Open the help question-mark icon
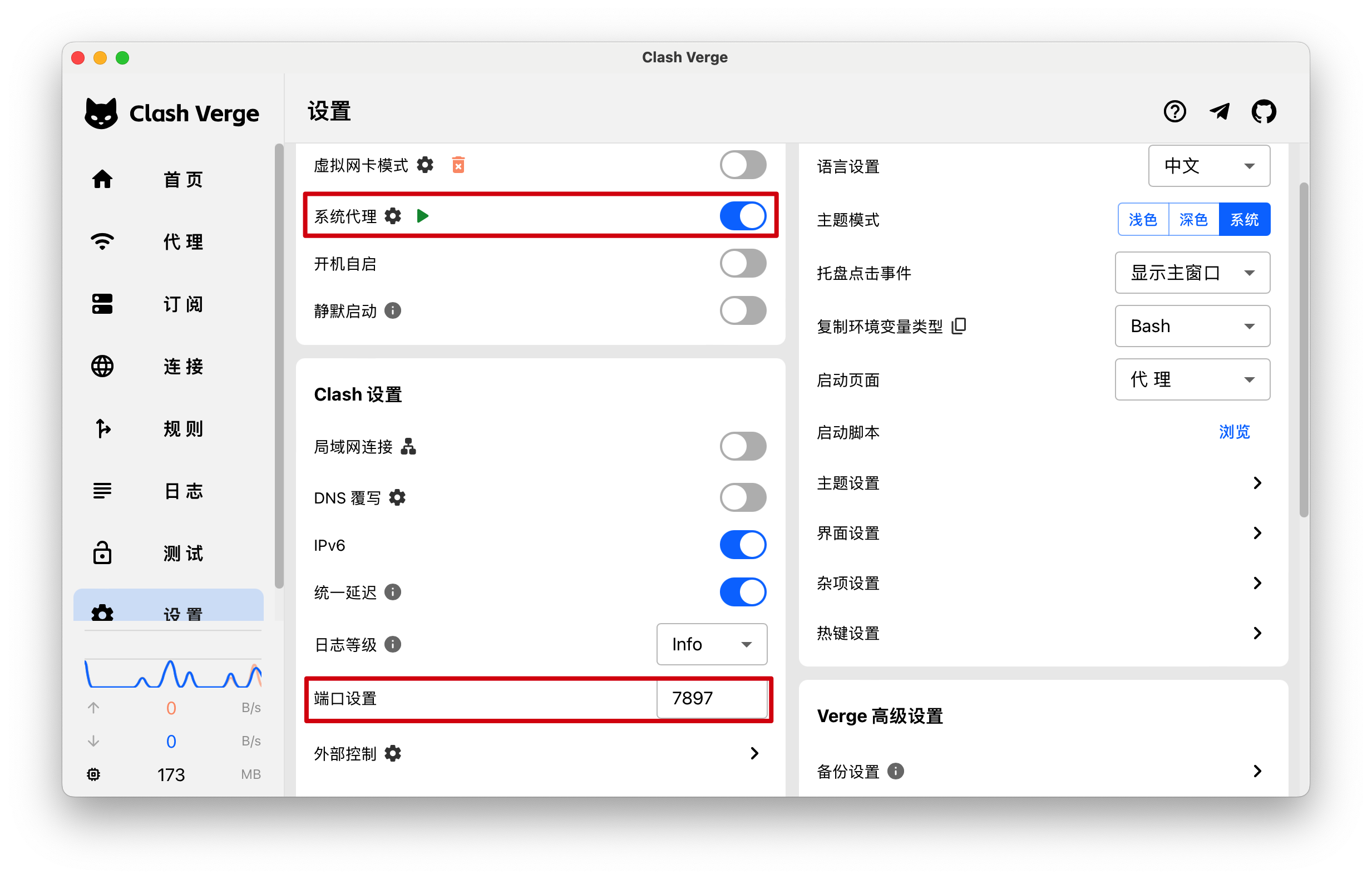 point(1174,112)
